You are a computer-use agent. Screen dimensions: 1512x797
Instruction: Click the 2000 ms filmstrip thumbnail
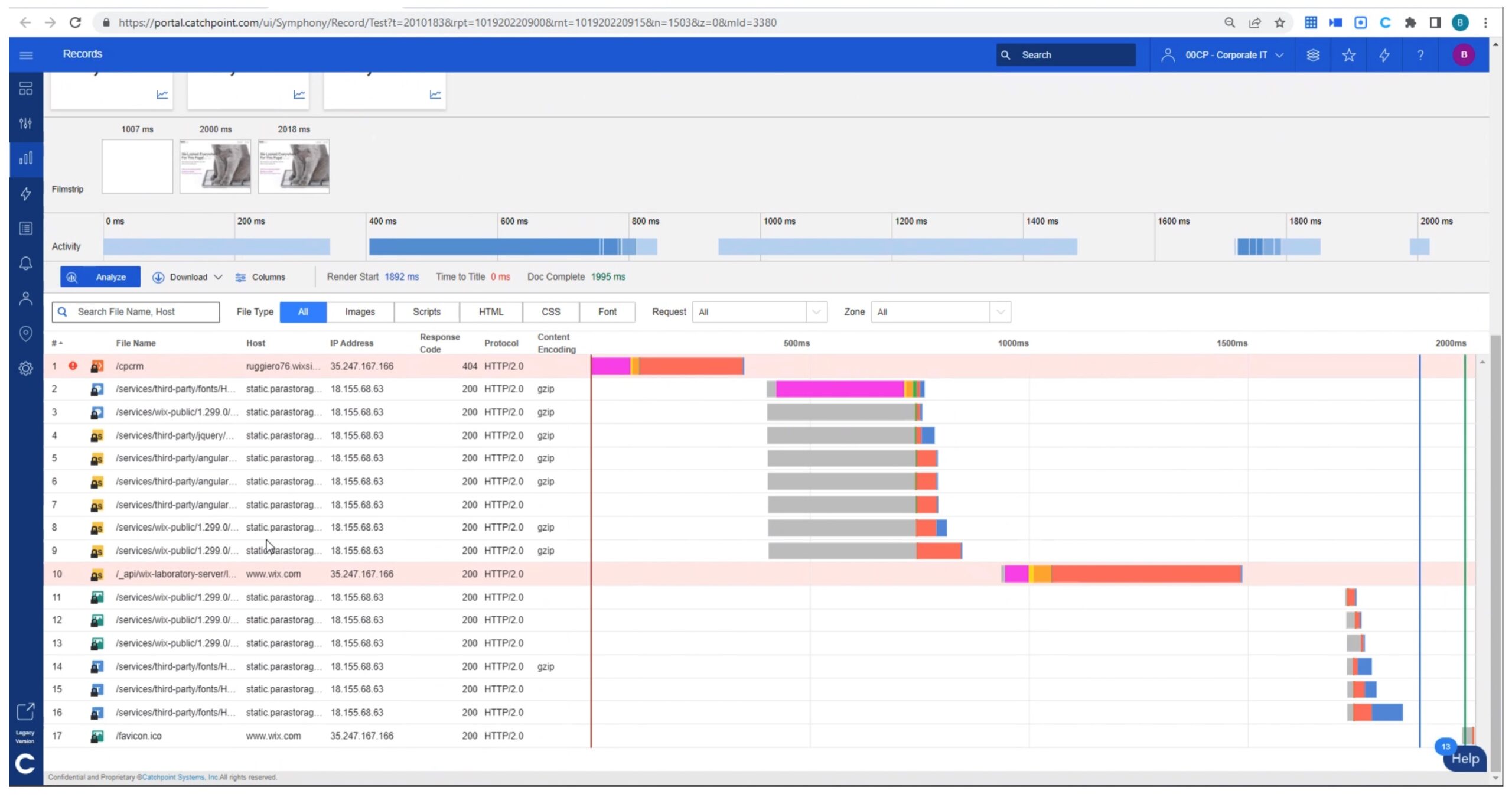[x=215, y=167]
